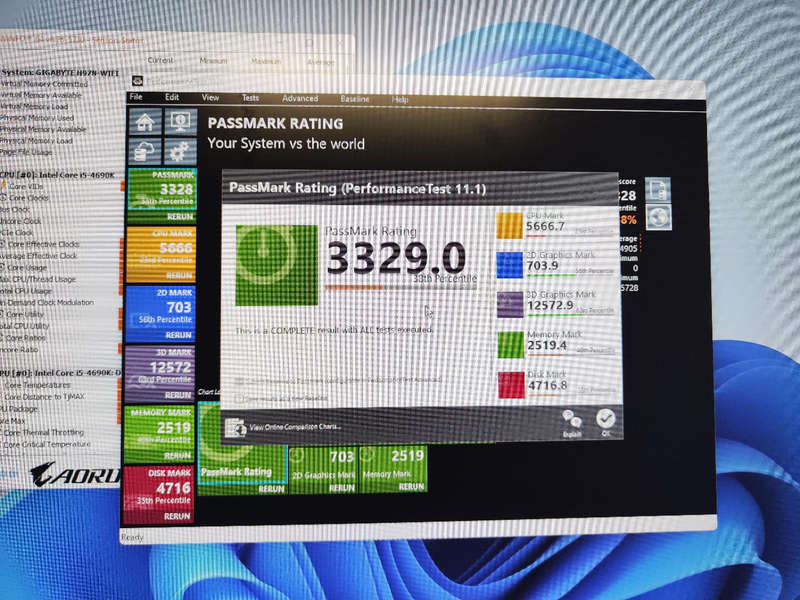800x600 pixels.
Task: Open the Edit menu
Action: click(172, 97)
